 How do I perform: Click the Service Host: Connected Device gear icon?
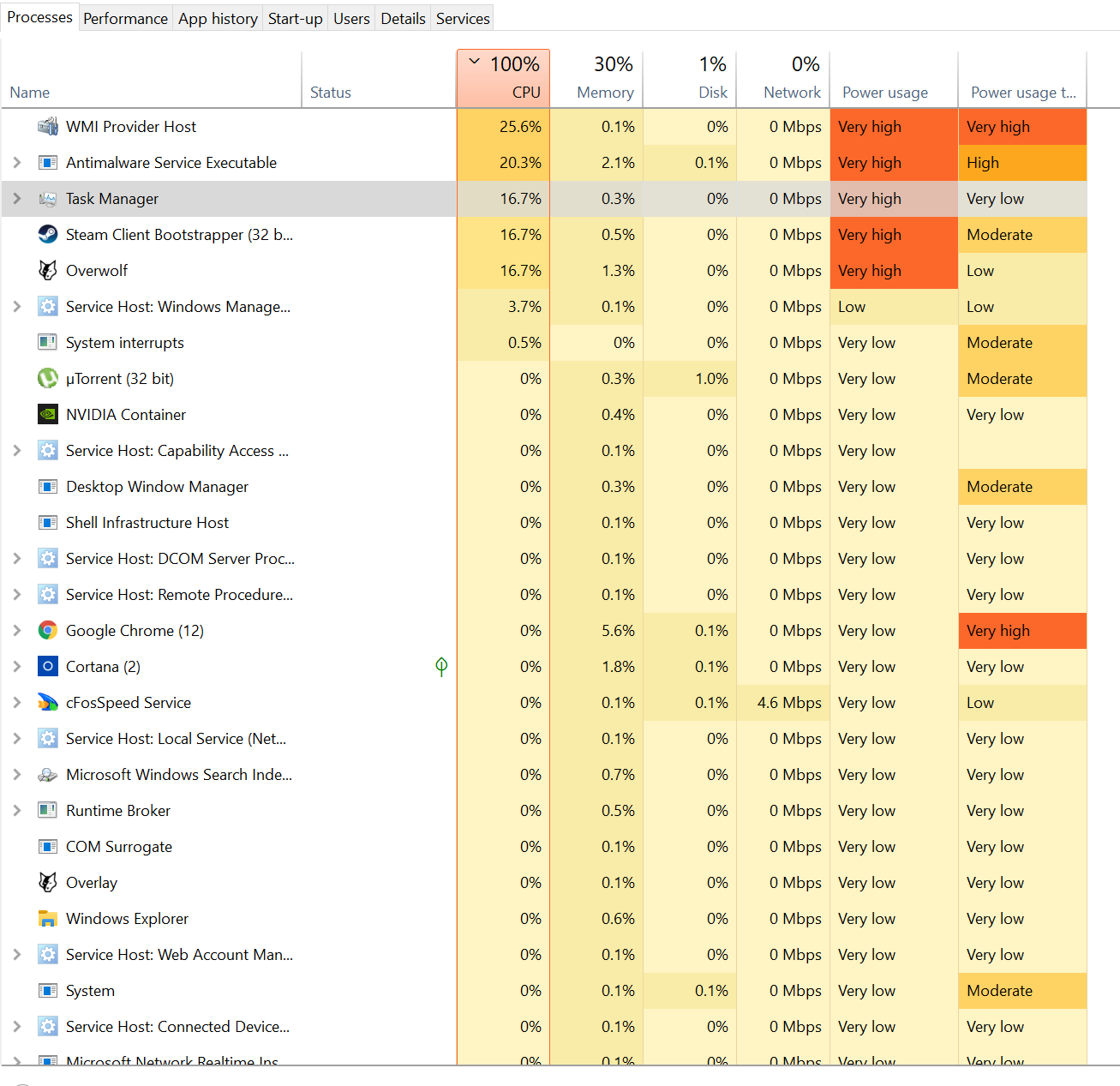coord(48,1027)
